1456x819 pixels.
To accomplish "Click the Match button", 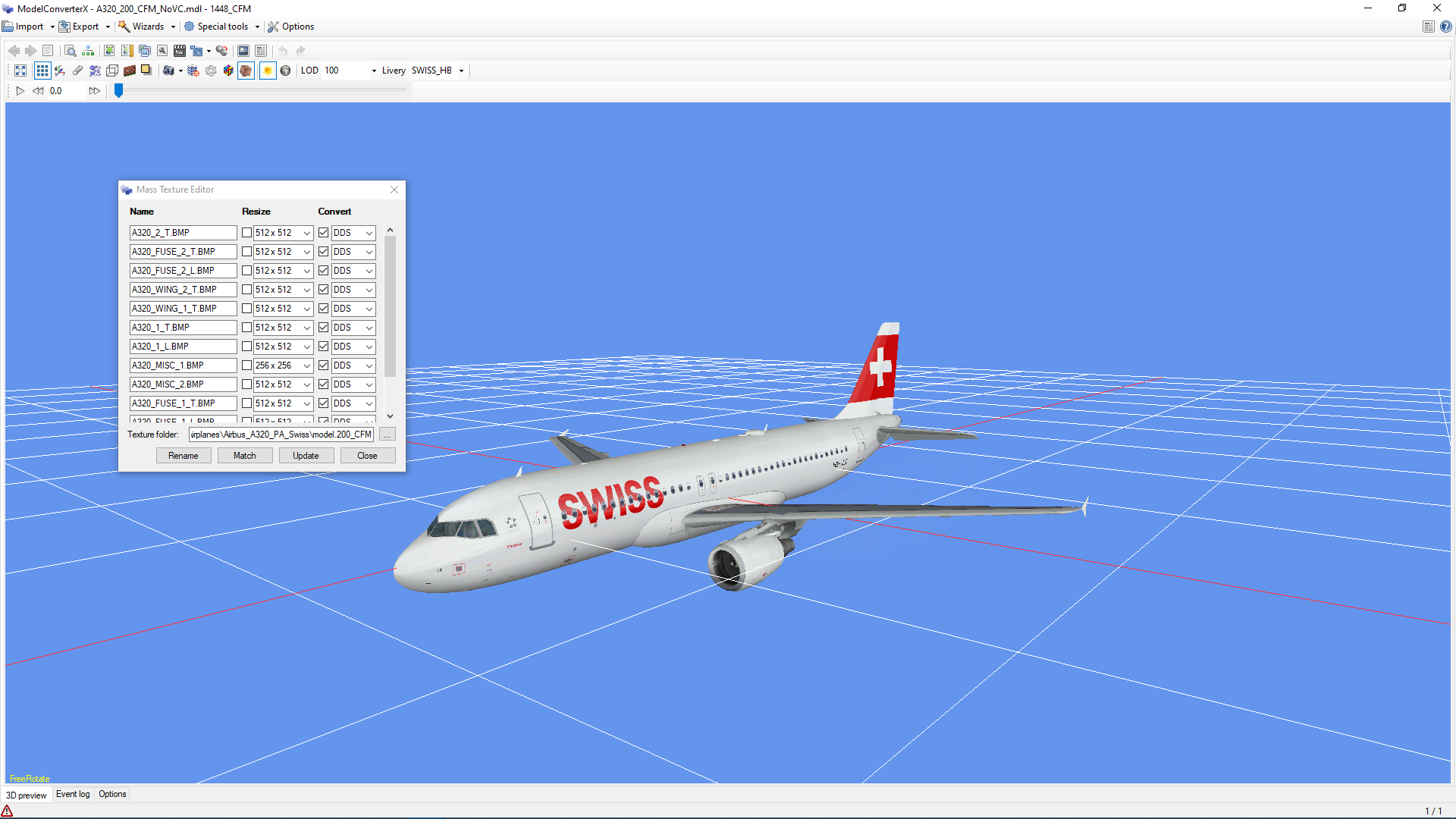I will [244, 456].
